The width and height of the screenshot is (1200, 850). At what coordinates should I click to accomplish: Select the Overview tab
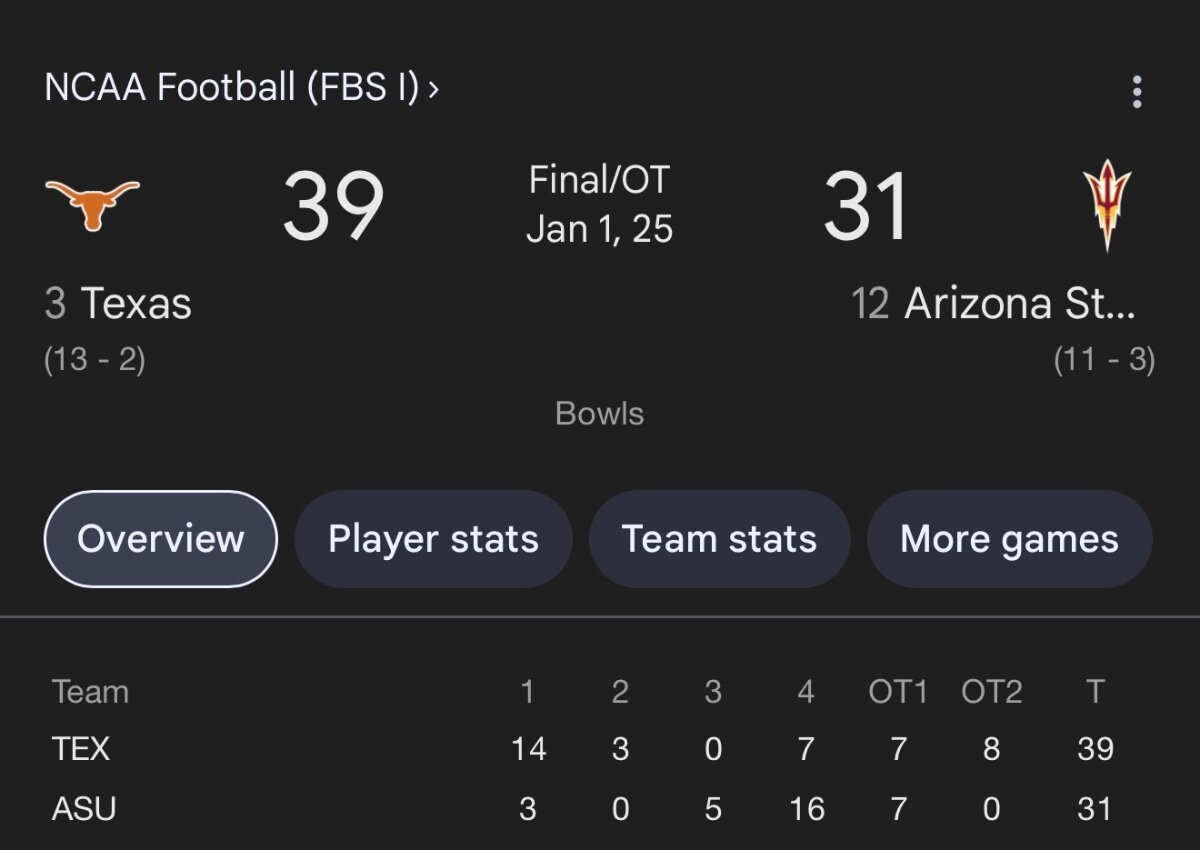click(160, 539)
